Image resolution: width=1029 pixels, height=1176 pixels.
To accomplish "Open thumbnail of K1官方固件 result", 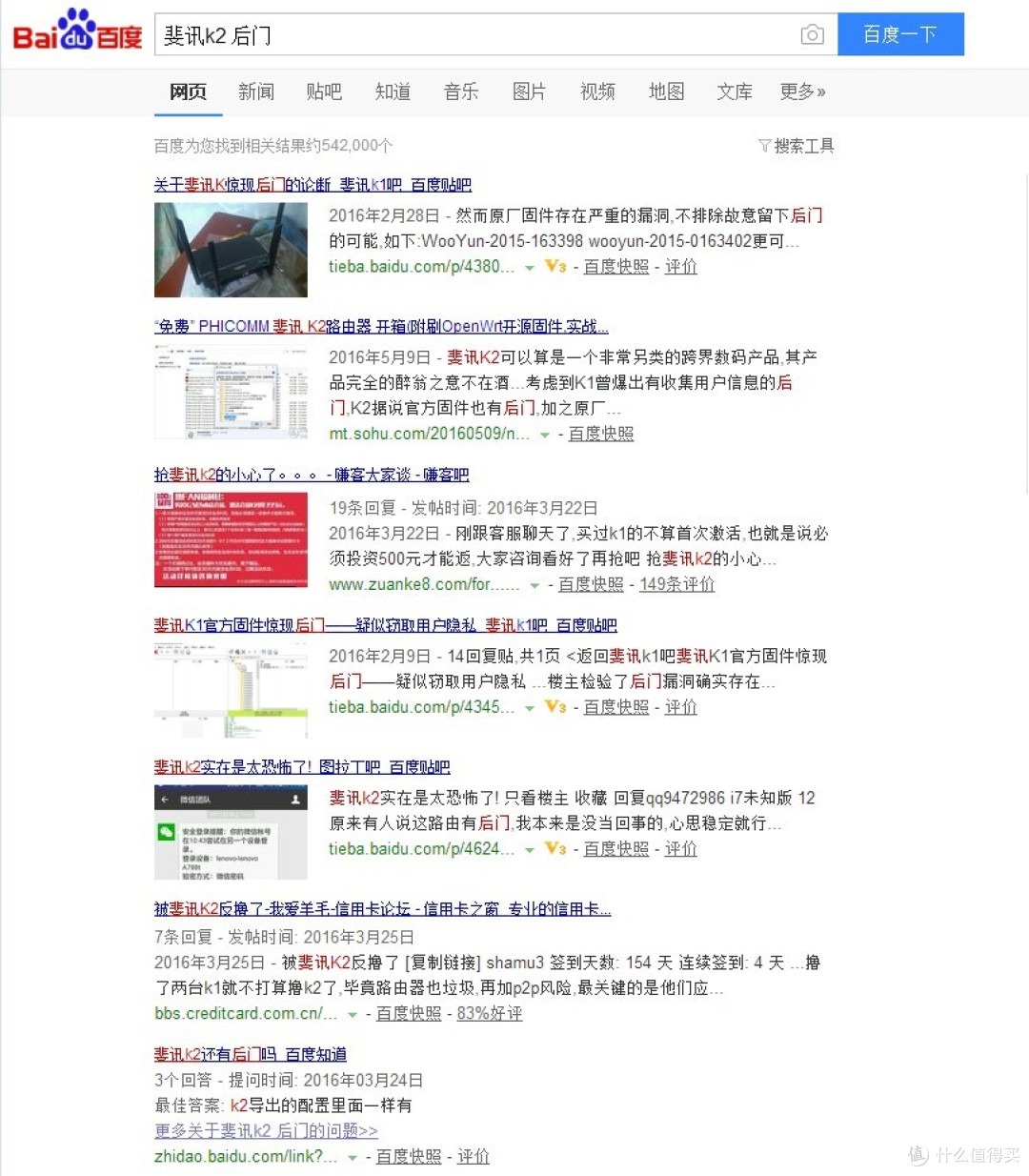I will pos(231,690).
